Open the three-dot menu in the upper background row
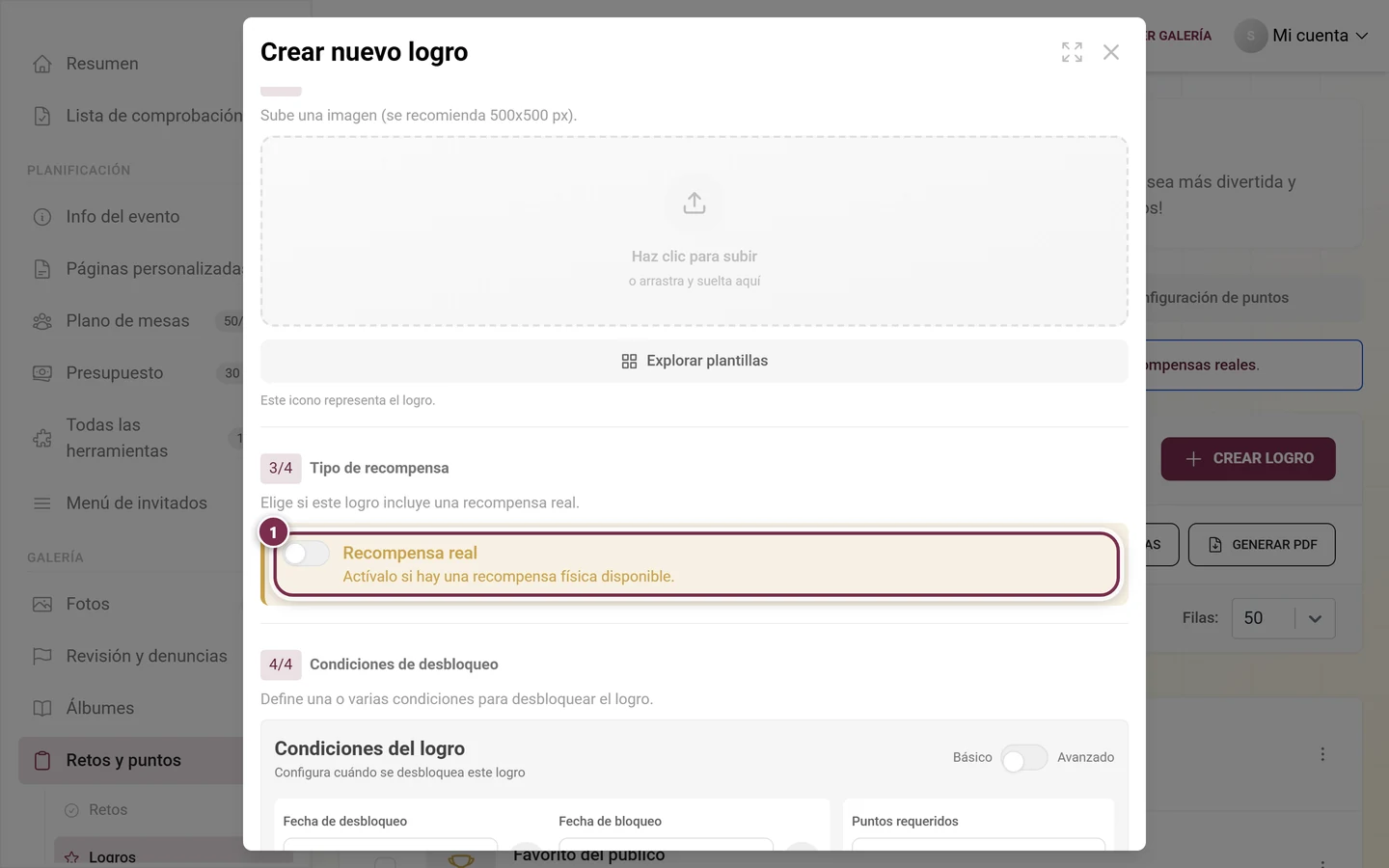 click(x=1322, y=754)
